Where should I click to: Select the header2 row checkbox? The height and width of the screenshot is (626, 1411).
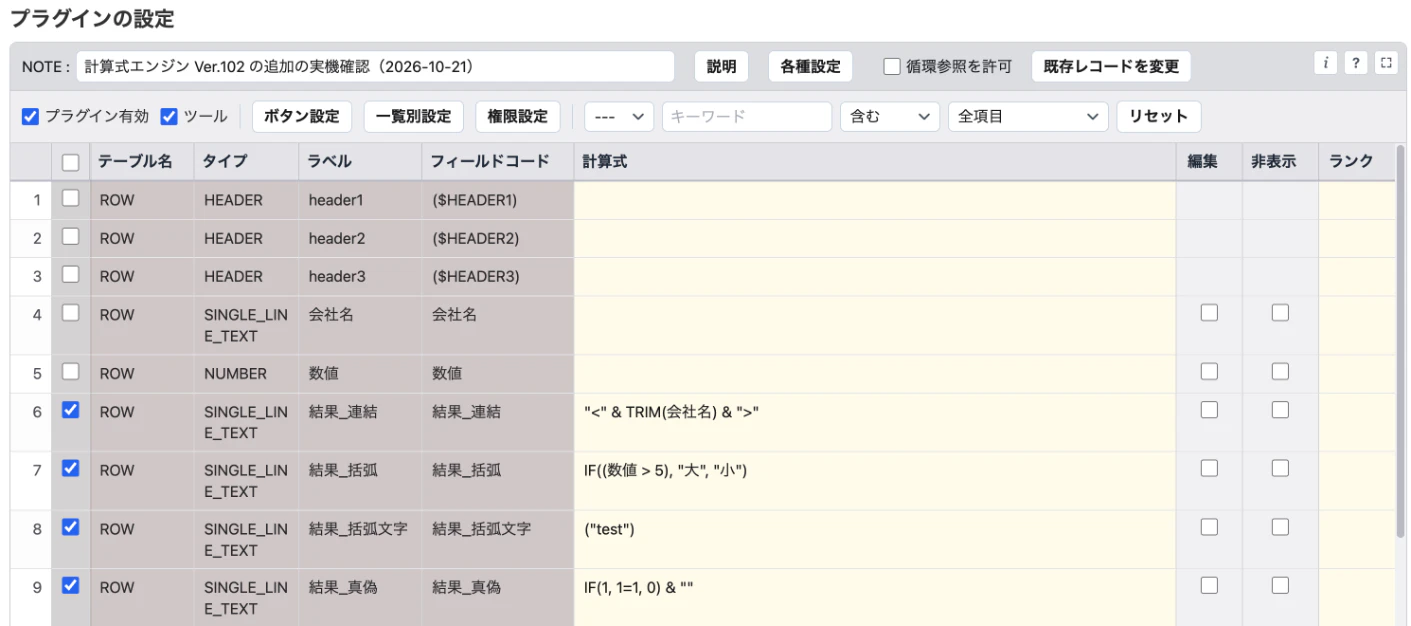(70, 237)
